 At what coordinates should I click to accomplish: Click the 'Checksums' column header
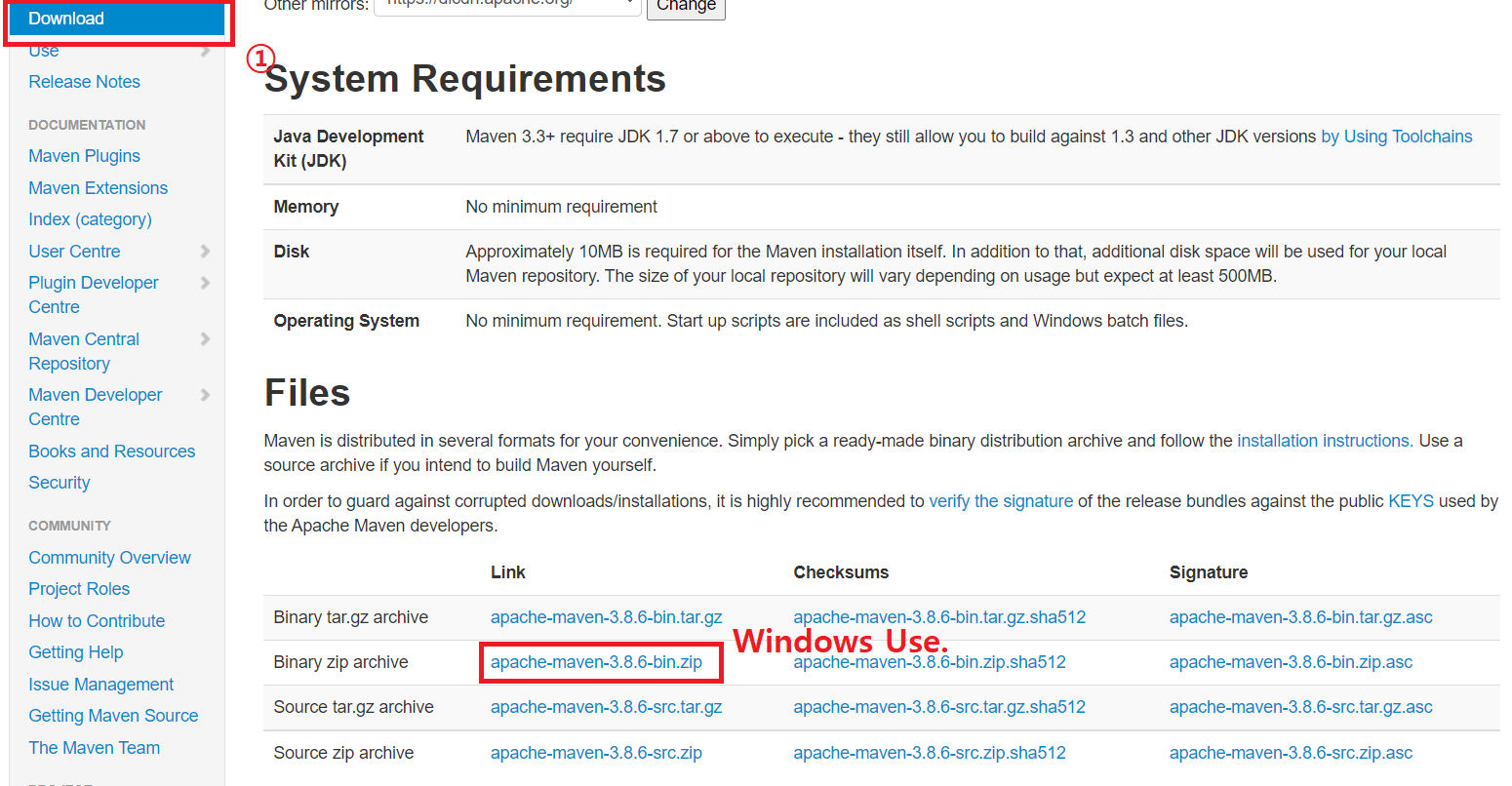(841, 572)
